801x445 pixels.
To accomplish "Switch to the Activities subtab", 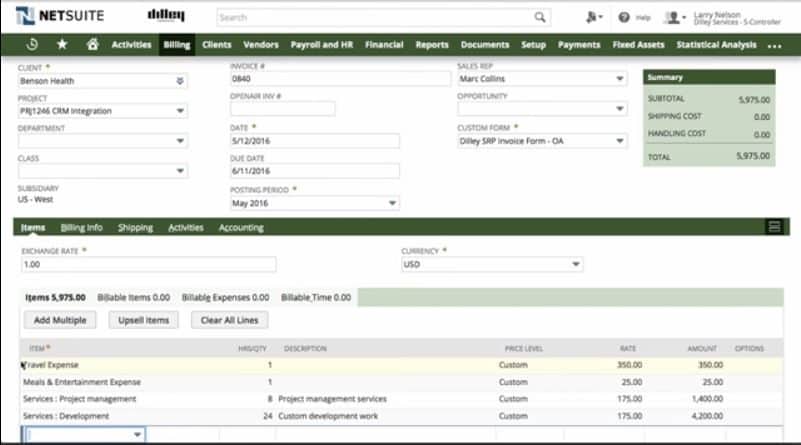I will click(186, 227).
